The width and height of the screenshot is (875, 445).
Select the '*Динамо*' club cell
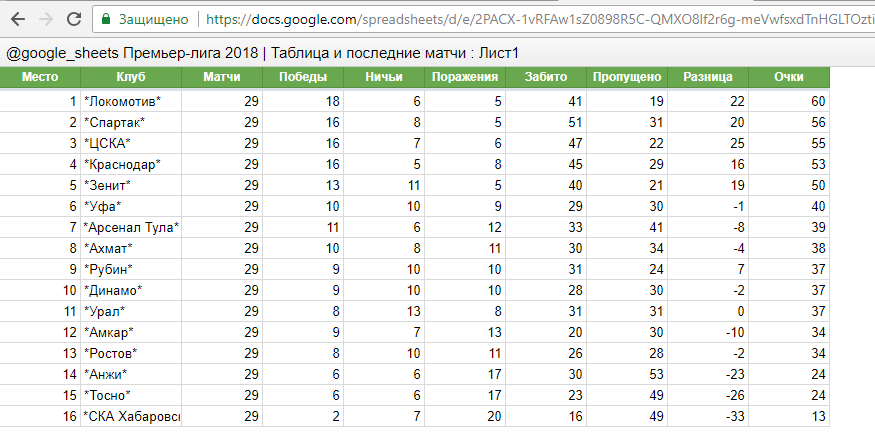[131, 290]
